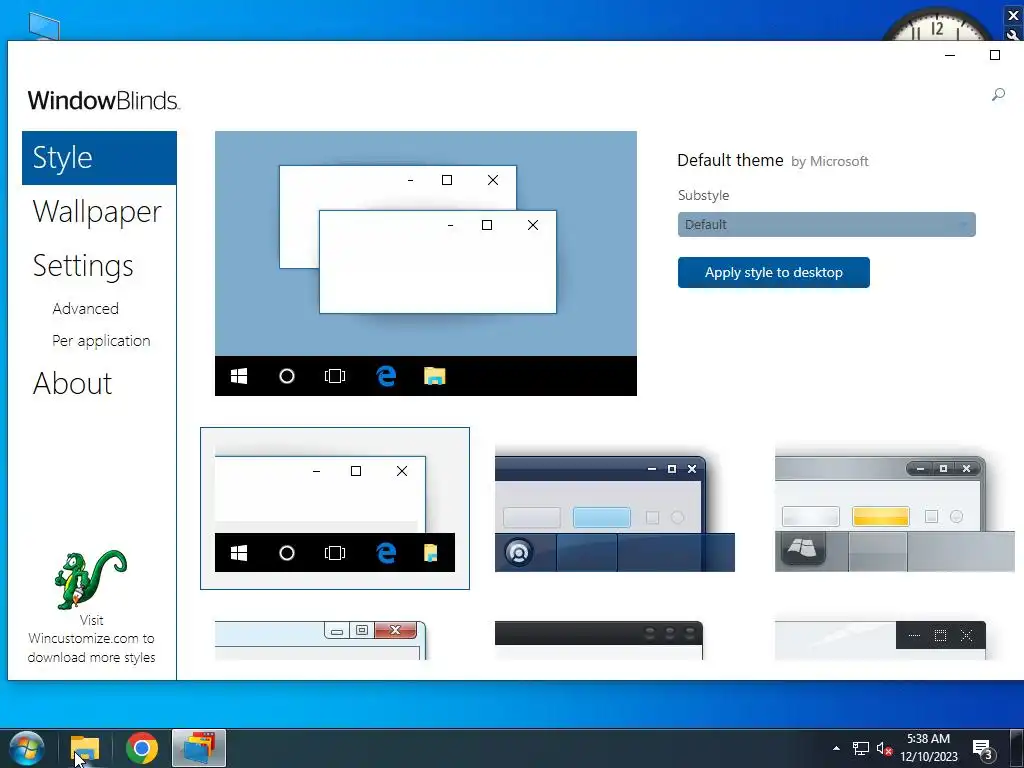Switch to the Wallpaper section
Image resolution: width=1024 pixels, height=768 pixels.
coord(97,212)
